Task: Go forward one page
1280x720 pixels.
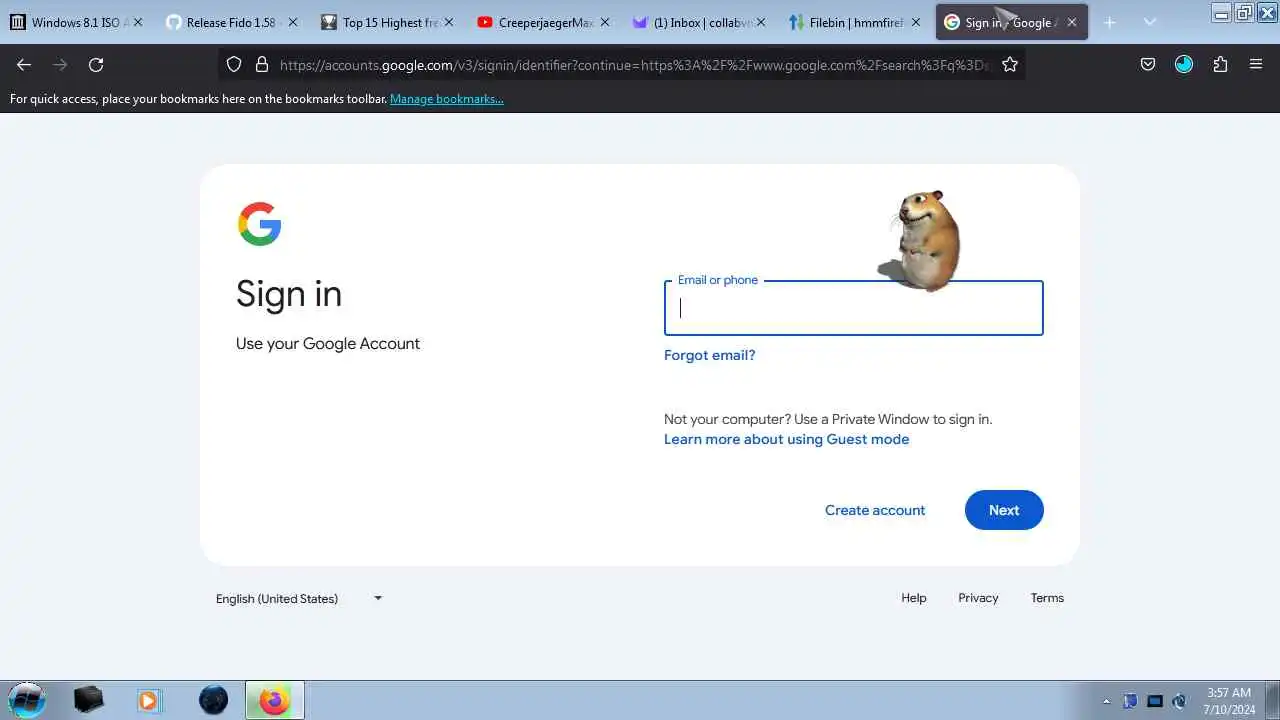Action: coord(60,64)
